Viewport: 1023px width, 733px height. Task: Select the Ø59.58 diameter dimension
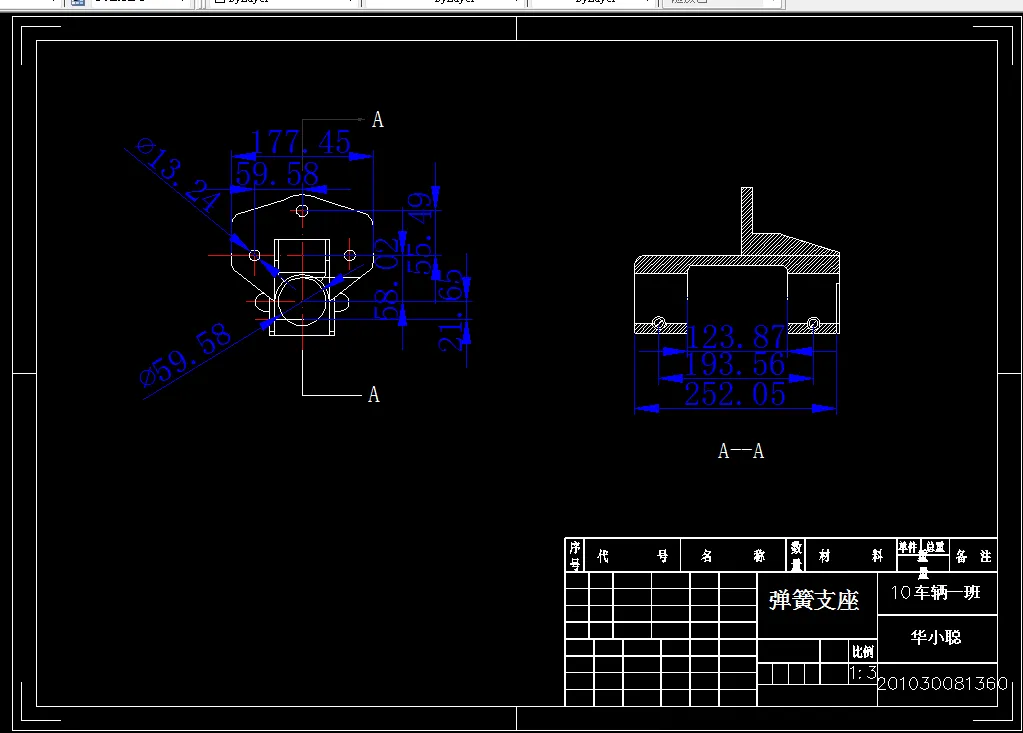(x=185, y=354)
